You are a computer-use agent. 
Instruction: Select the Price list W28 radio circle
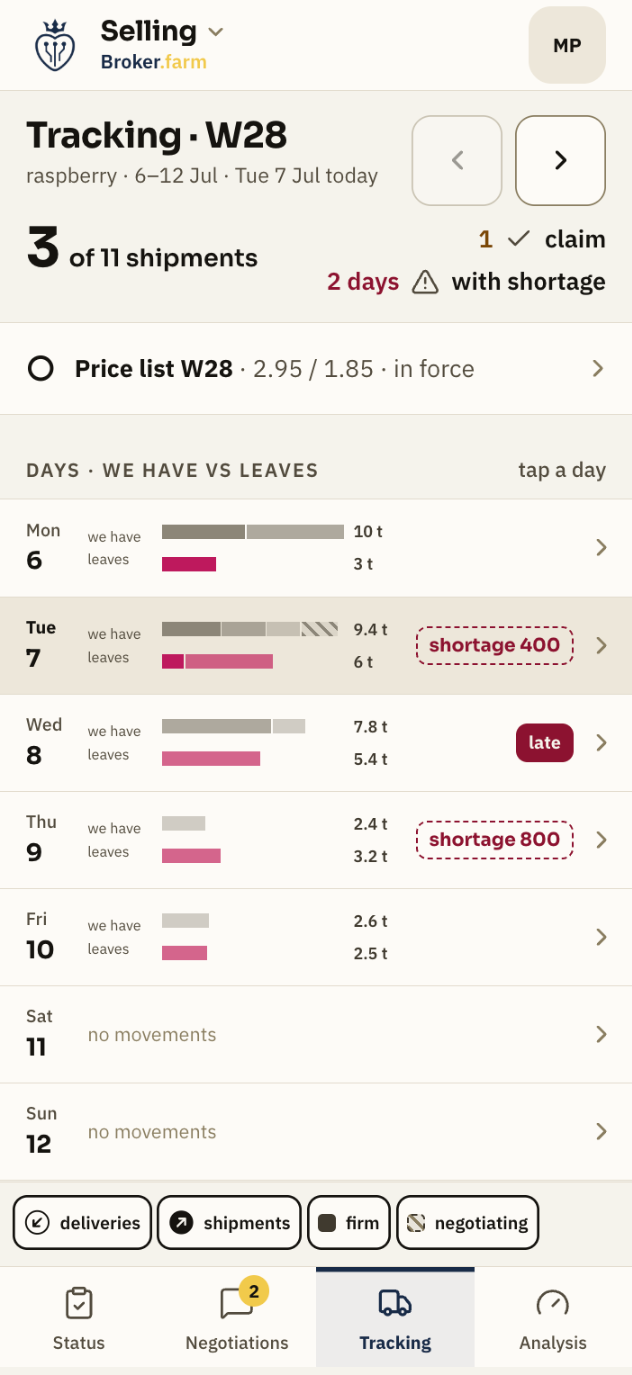(x=41, y=369)
